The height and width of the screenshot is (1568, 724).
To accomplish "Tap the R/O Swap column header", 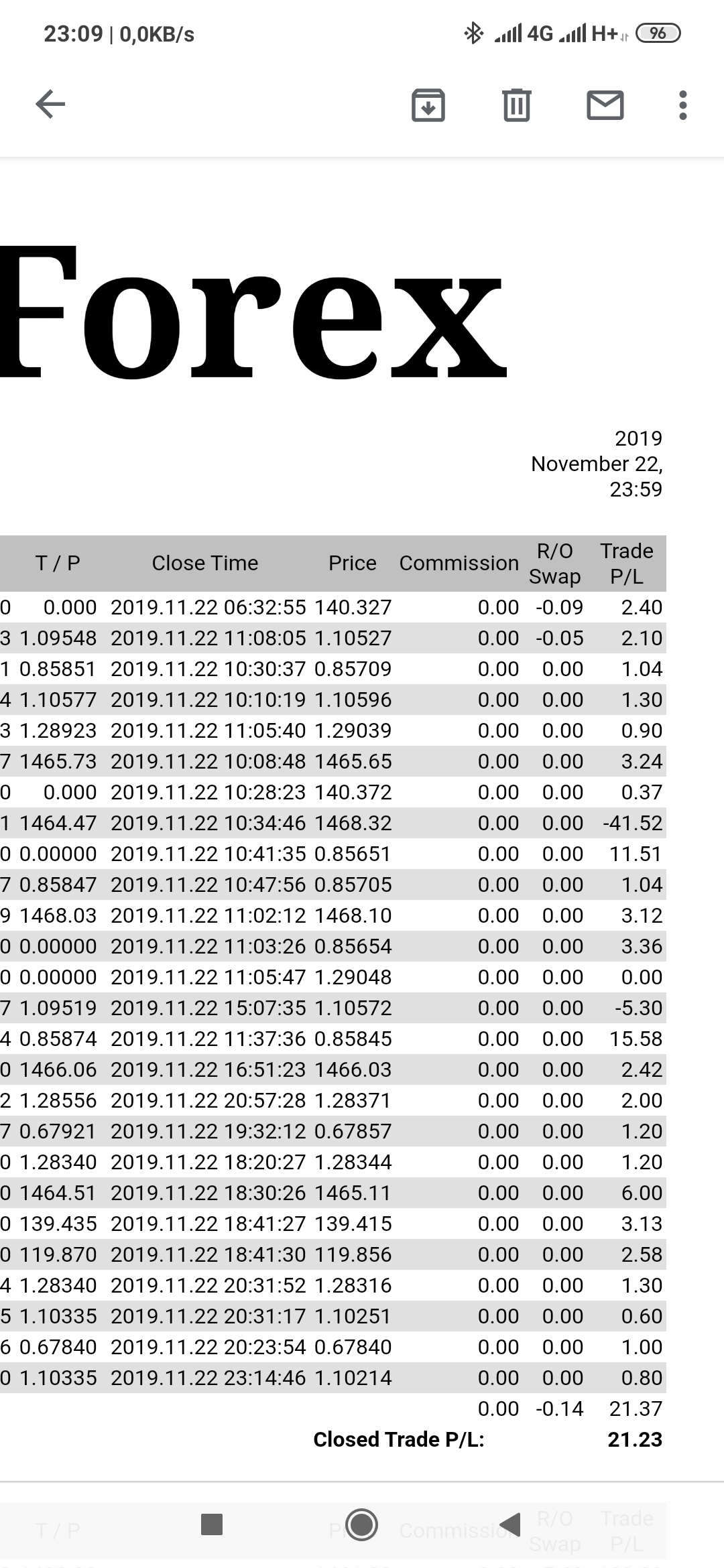I will coord(554,563).
